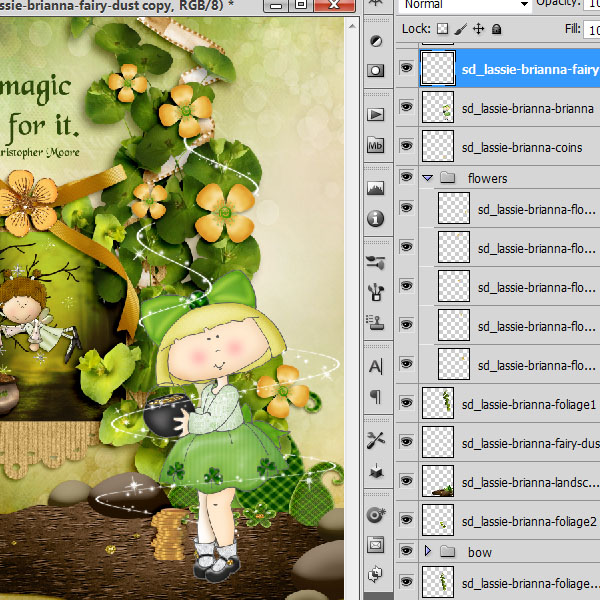Viewport: 600px width, 600px height.
Task: Click the bow group folder icon
Action: pos(447,551)
